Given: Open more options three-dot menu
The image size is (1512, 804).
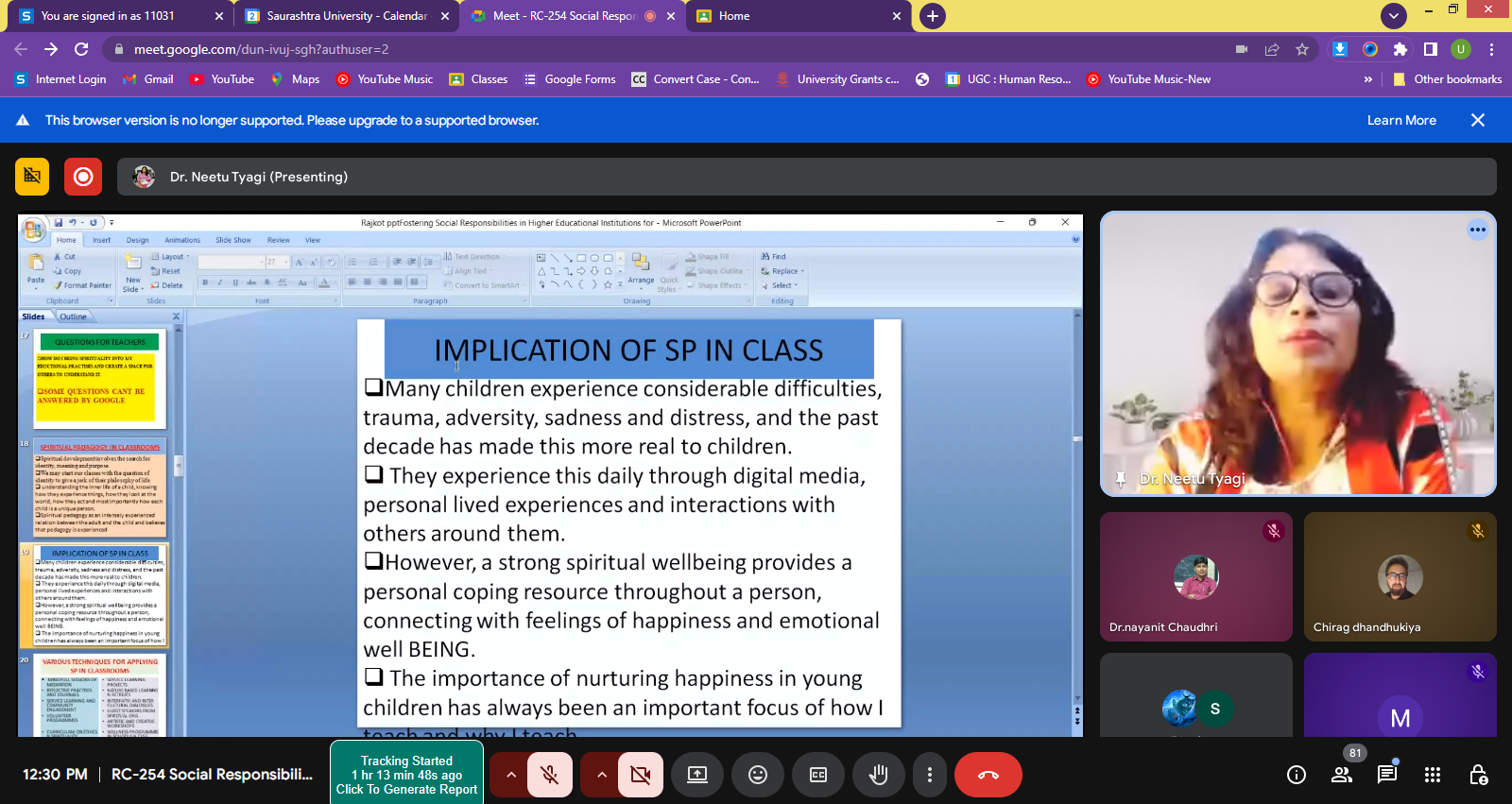Looking at the screenshot, I should (x=930, y=775).
